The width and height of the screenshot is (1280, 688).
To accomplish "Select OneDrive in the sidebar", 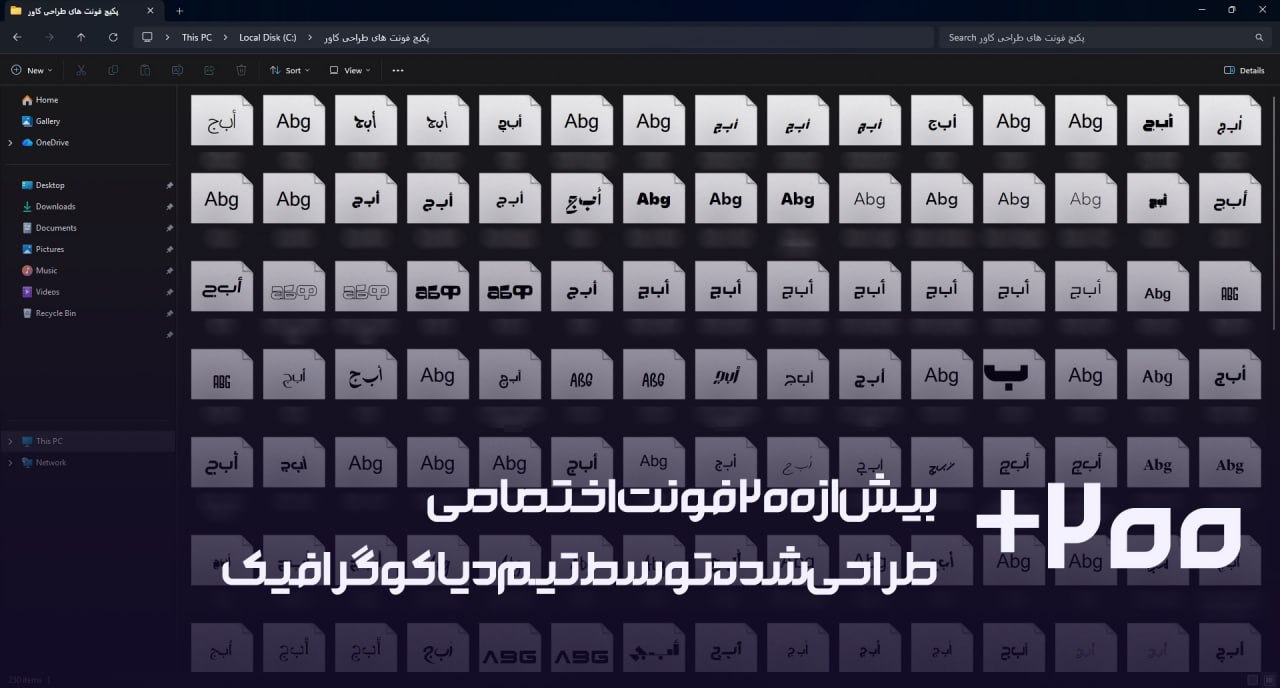I will point(45,143).
